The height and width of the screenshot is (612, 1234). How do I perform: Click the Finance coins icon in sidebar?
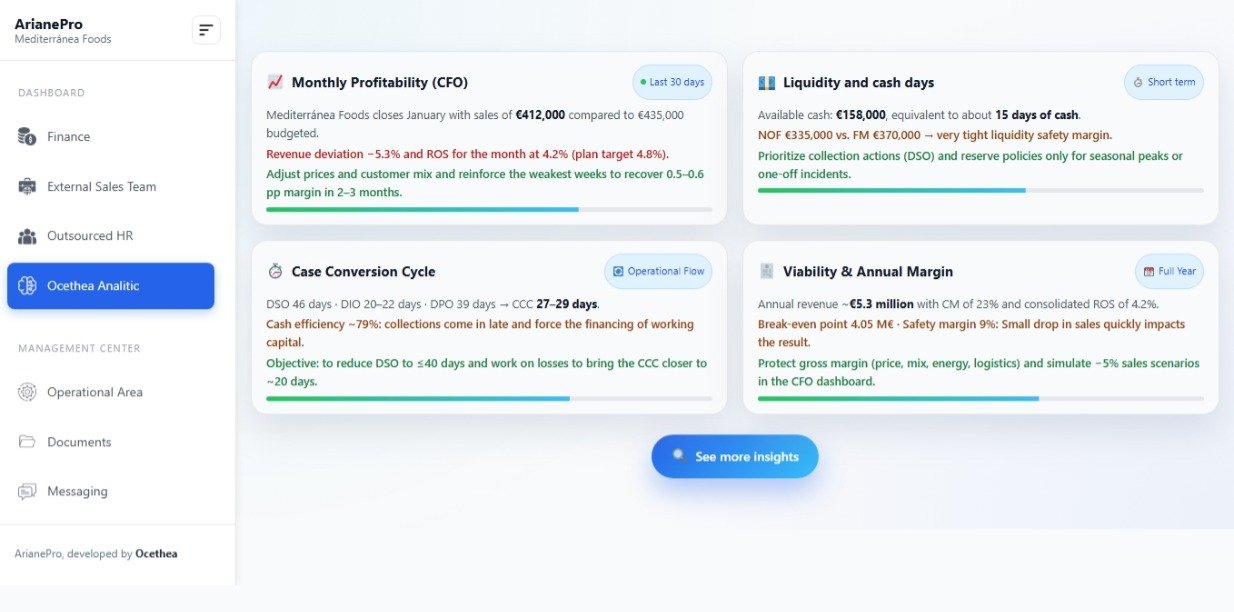click(x=27, y=136)
